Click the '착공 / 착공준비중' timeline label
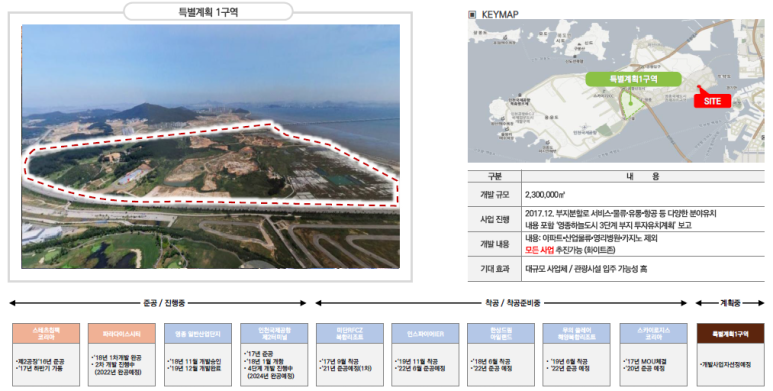 513,303
